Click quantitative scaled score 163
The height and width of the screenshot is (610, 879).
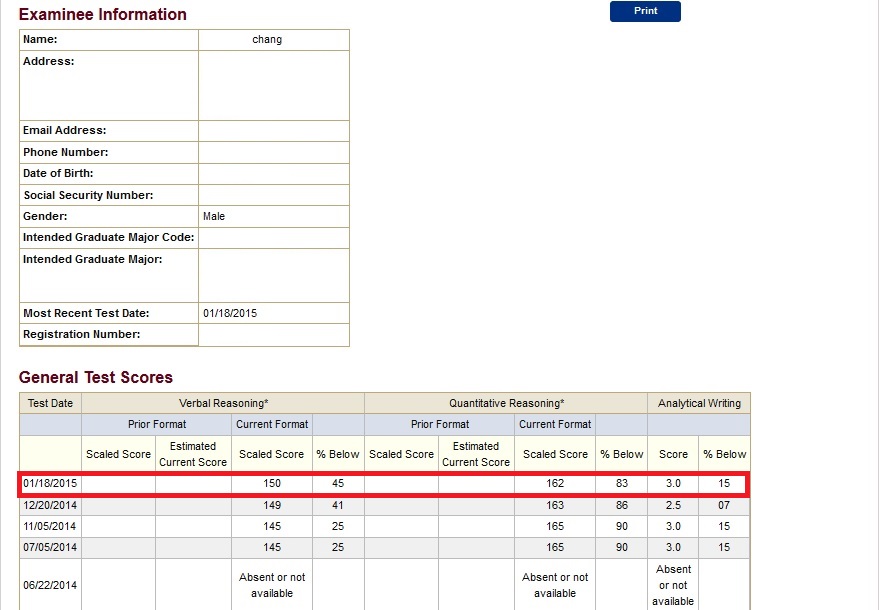click(x=555, y=505)
